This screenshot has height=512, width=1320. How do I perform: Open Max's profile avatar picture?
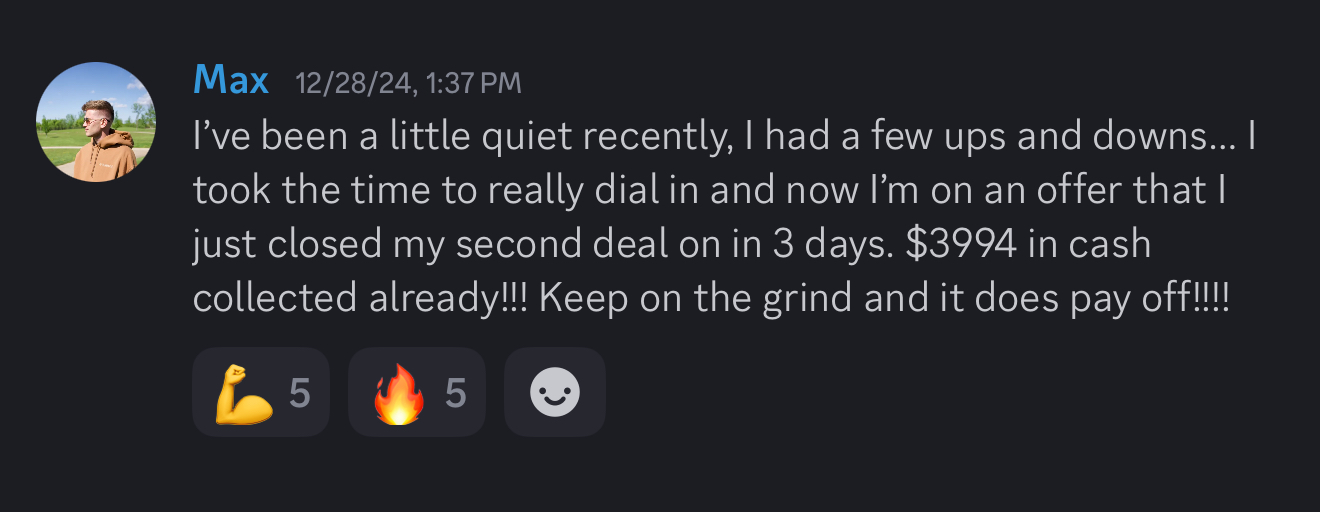click(96, 122)
